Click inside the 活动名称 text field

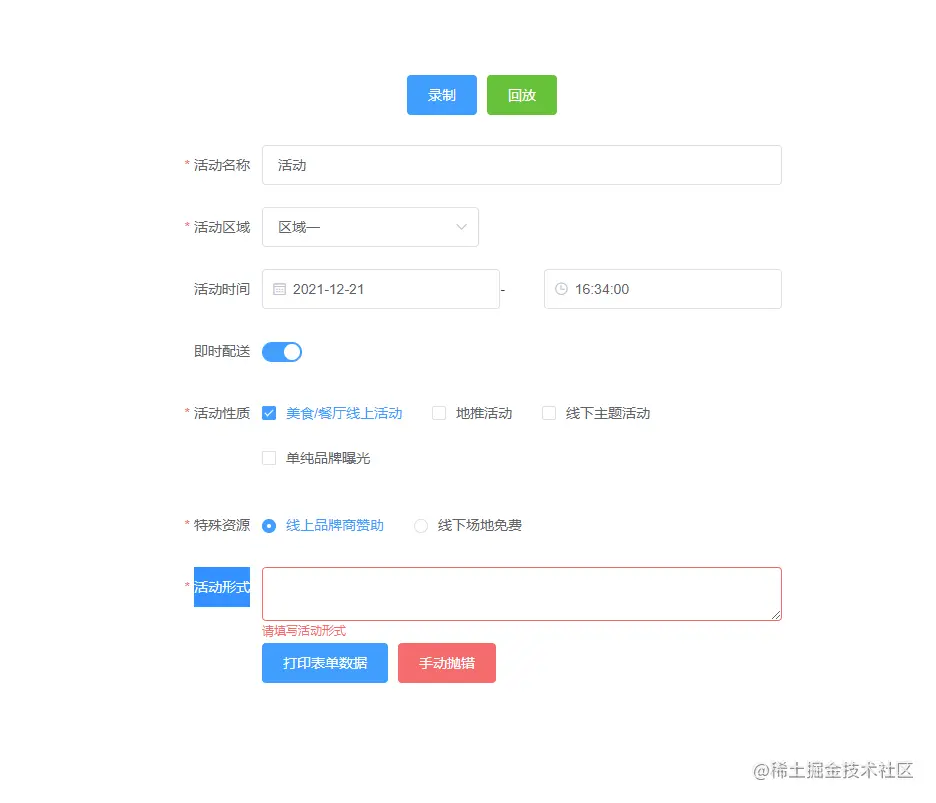pyautogui.click(x=520, y=165)
